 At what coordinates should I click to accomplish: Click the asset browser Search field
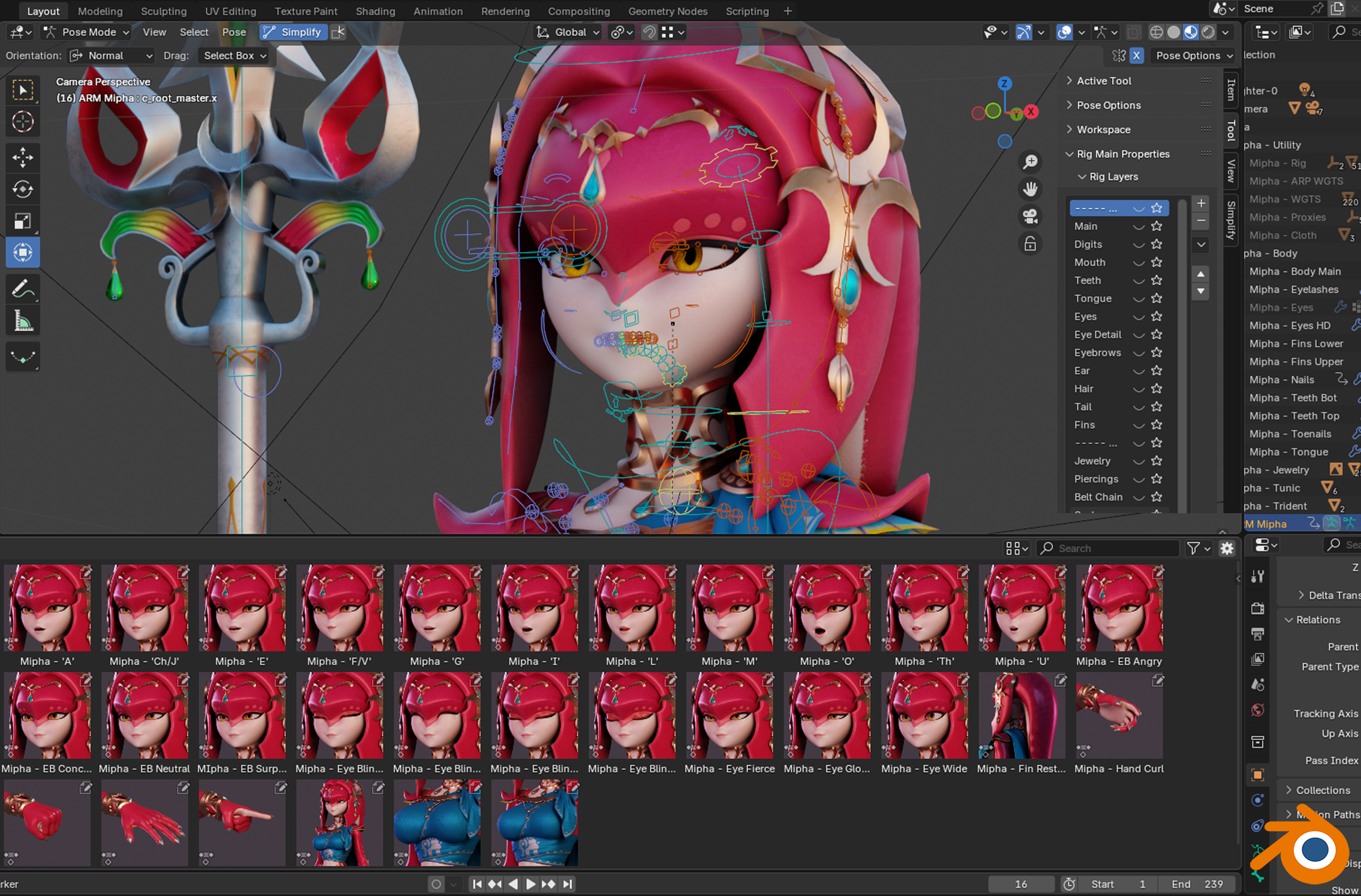pos(1108,548)
